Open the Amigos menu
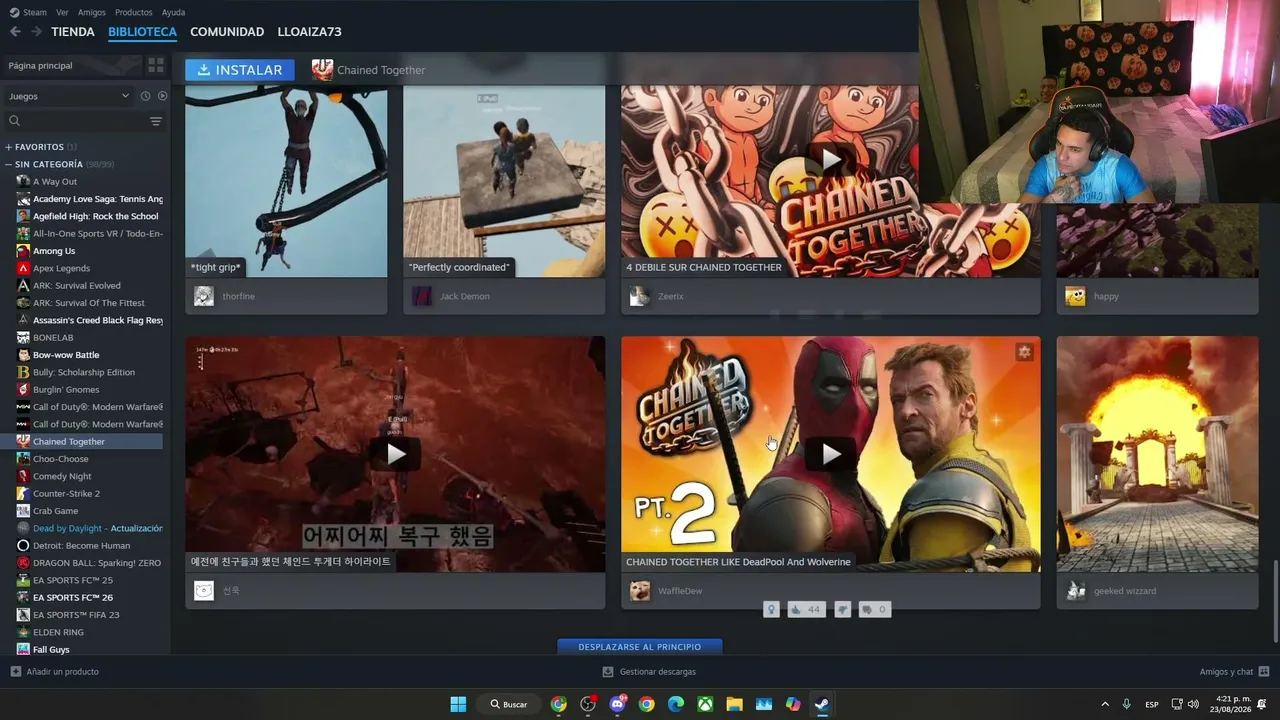The width and height of the screenshot is (1280, 720). click(x=92, y=12)
